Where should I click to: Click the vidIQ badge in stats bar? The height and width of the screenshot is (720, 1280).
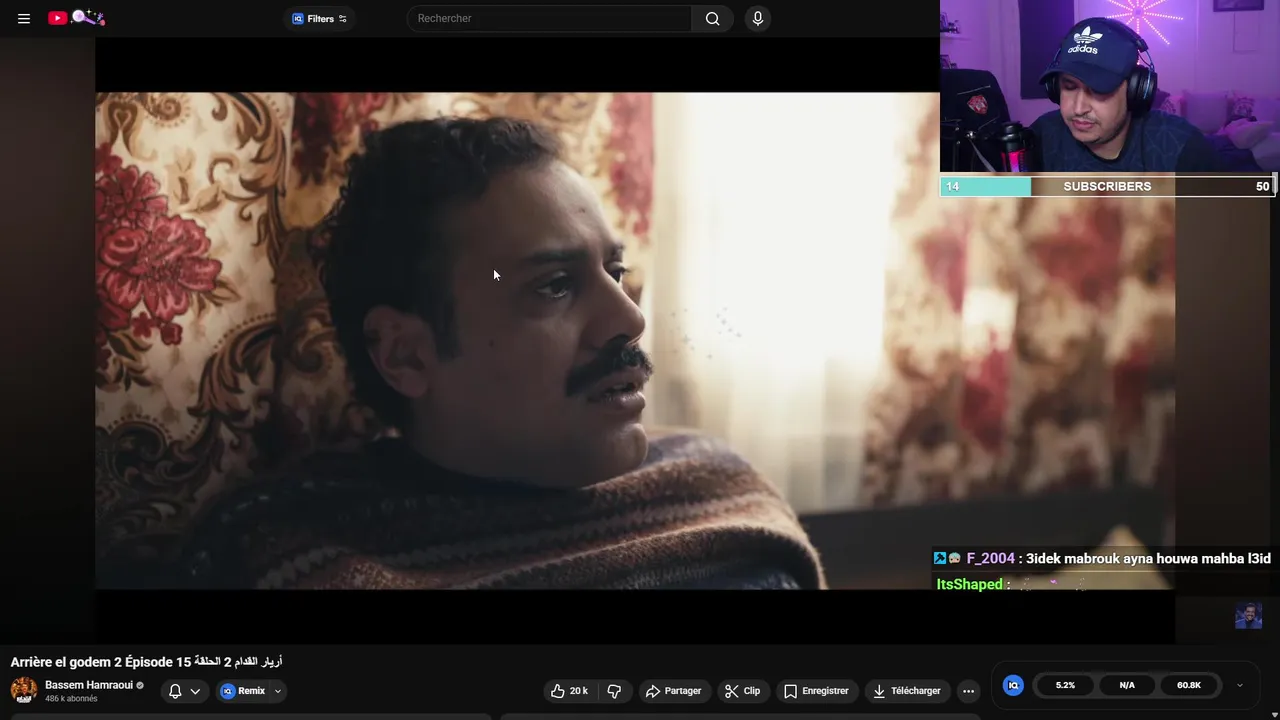[x=1013, y=685]
